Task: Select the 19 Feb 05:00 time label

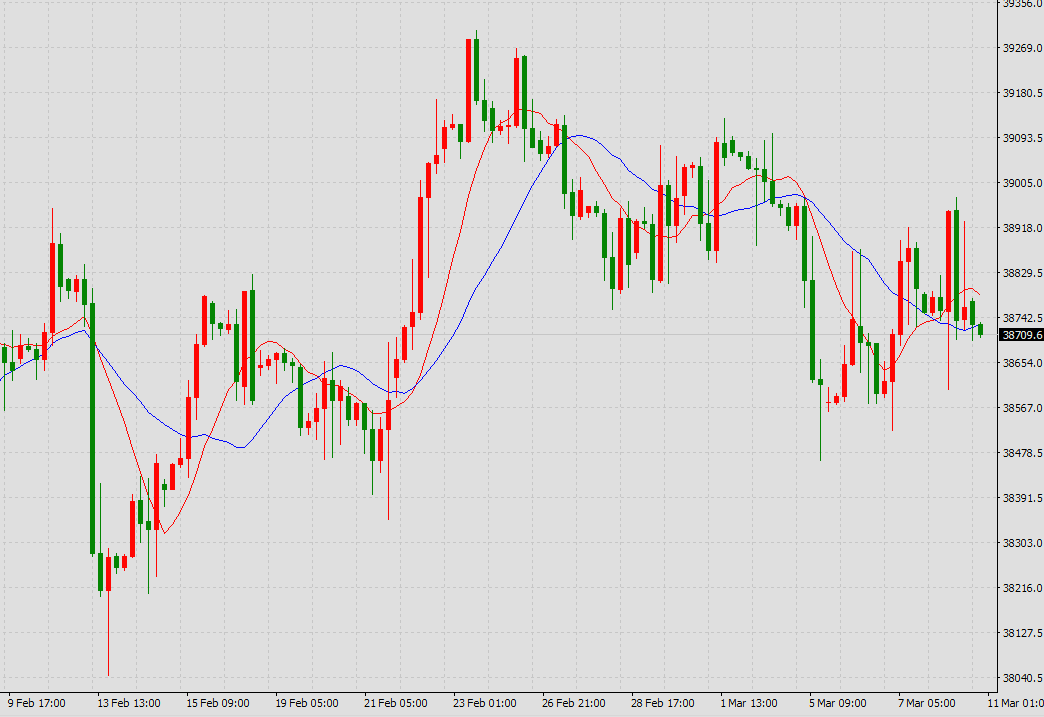Action: 307,703
